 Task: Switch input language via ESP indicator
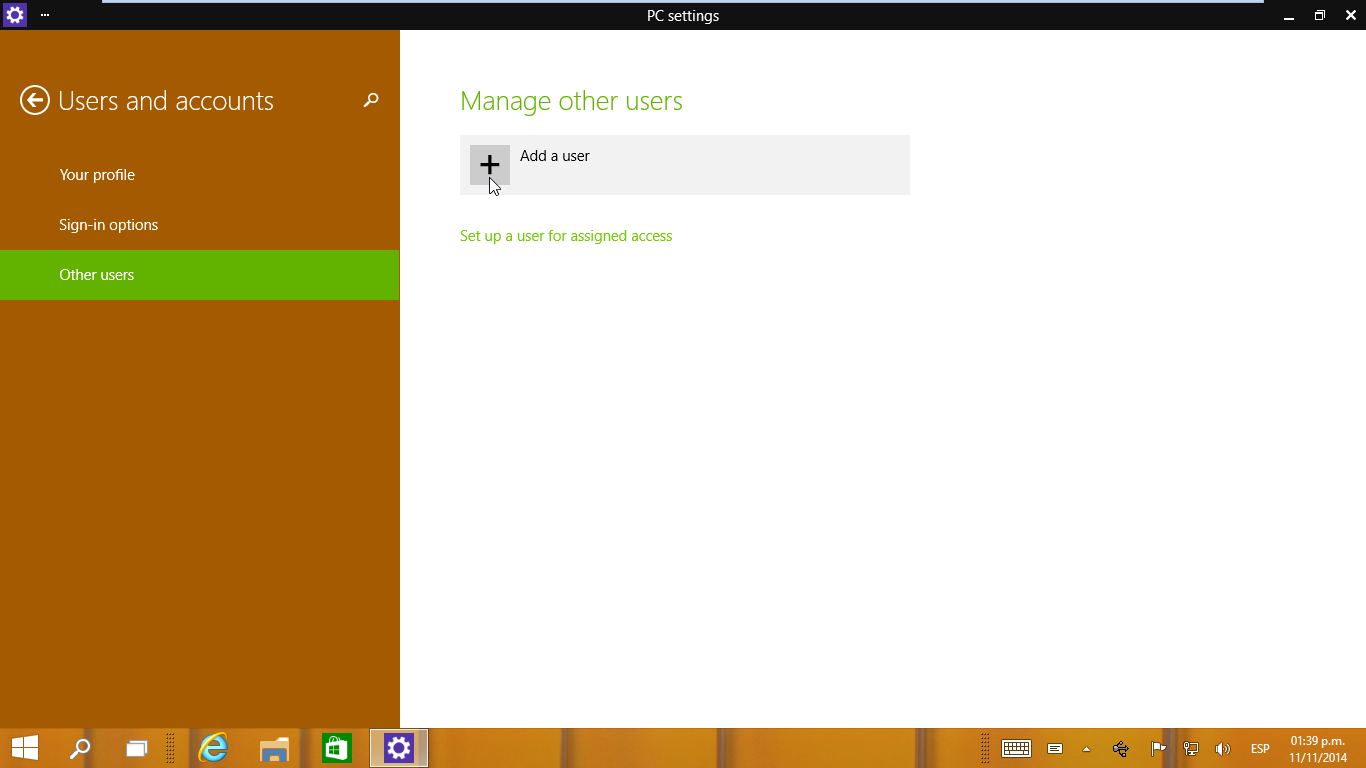coord(1260,749)
